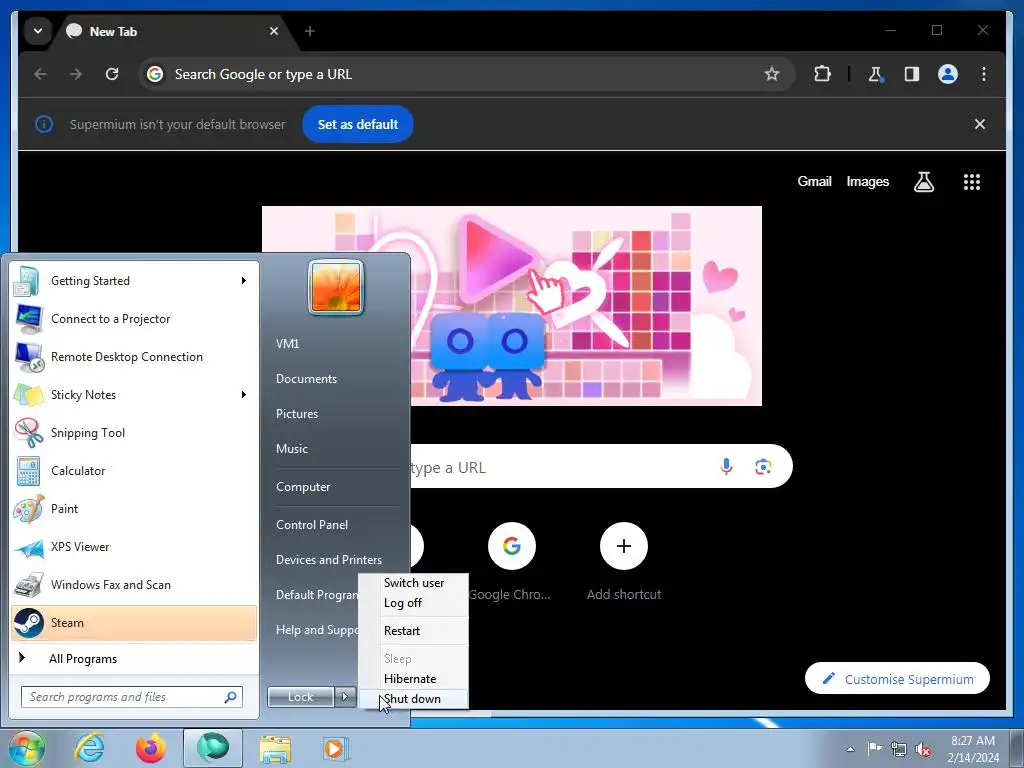
Task: Open Music from Start menu
Action: (292, 449)
